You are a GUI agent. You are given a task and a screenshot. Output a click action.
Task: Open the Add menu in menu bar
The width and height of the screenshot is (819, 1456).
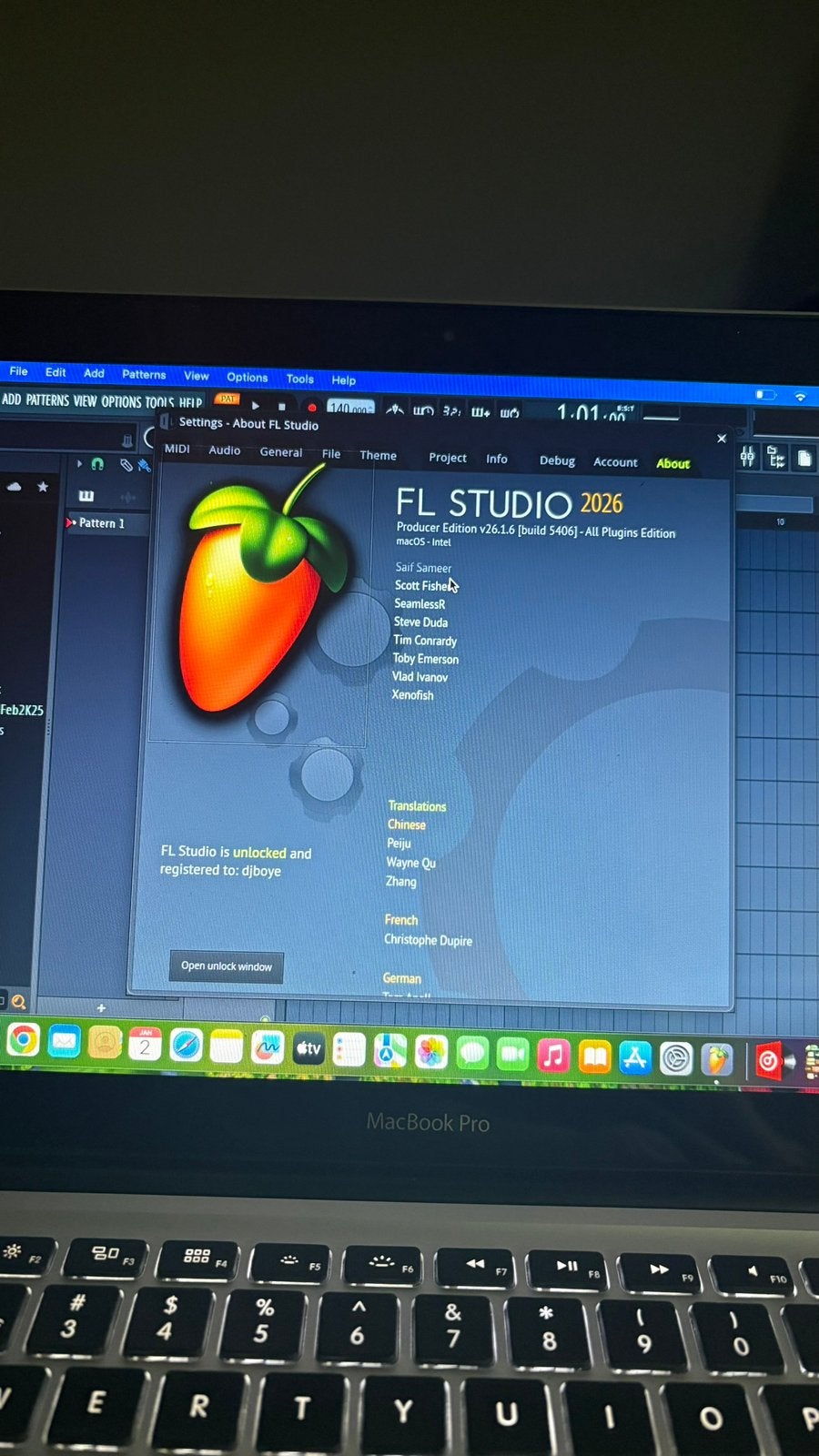pyautogui.click(x=94, y=373)
